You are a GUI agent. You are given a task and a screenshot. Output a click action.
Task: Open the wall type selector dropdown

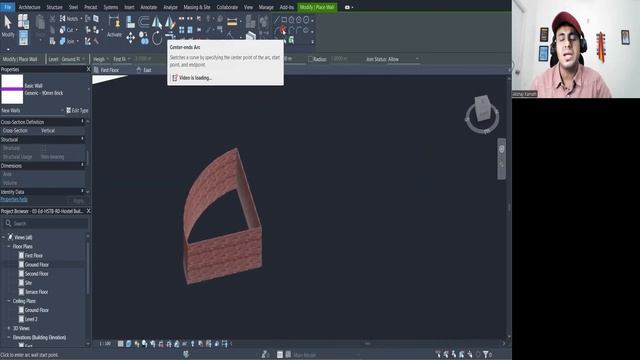coord(89,89)
